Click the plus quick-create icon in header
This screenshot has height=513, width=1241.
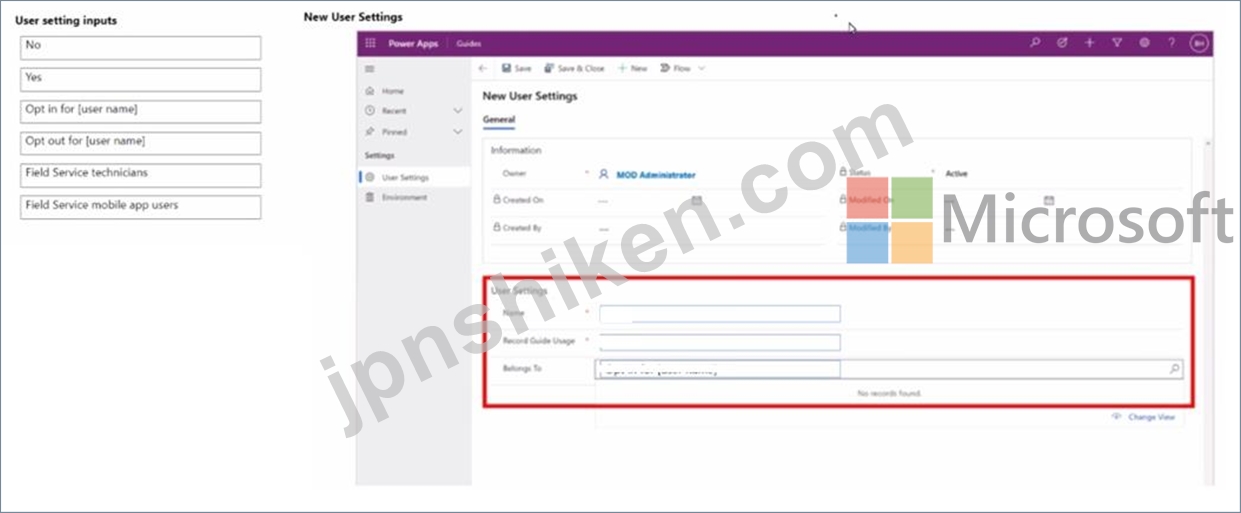(1089, 43)
